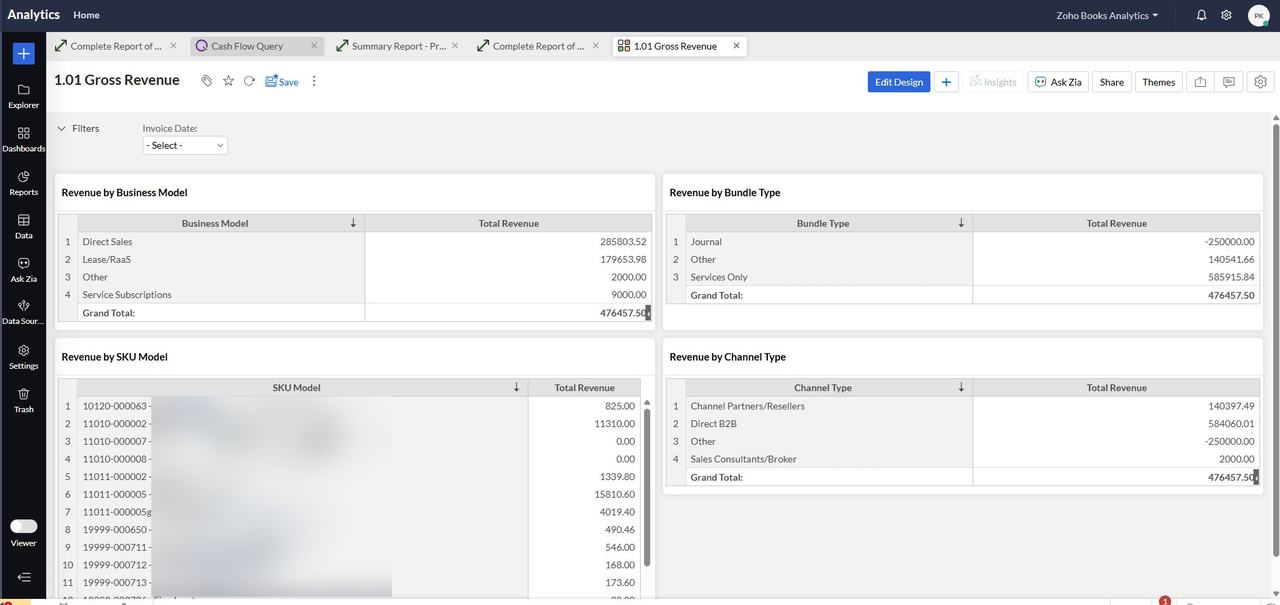Viewport: 1280px width, 605px height.
Task: Sort by Business Model column arrow
Action: pos(353,223)
